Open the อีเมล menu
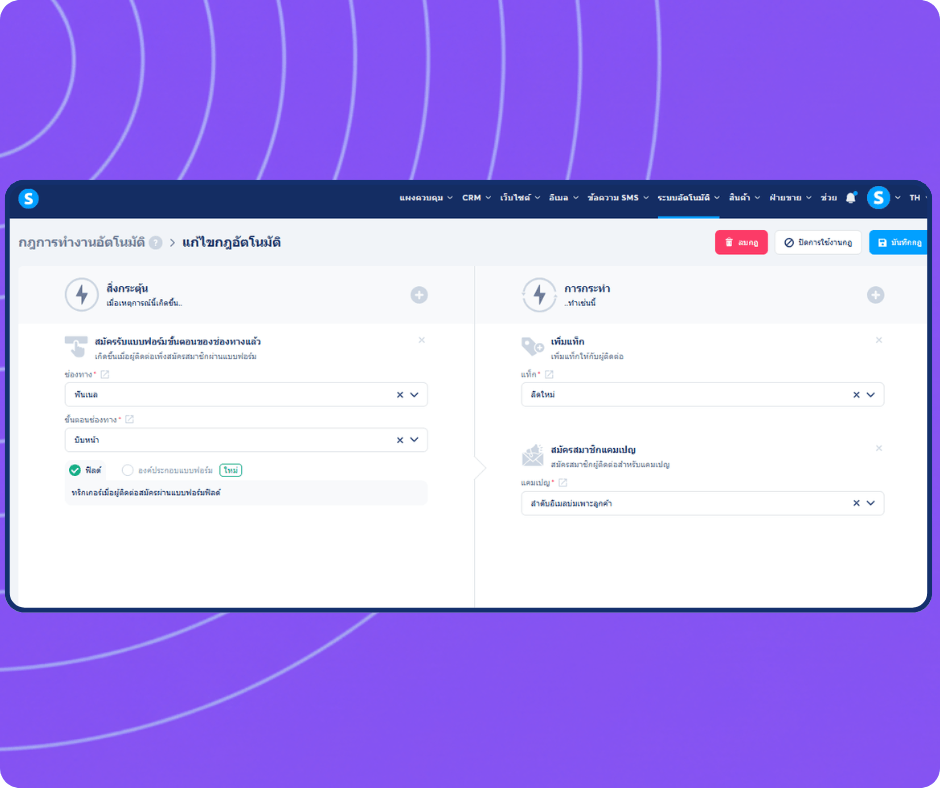The image size is (940, 788). pyautogui.click(x=564, y=198)
